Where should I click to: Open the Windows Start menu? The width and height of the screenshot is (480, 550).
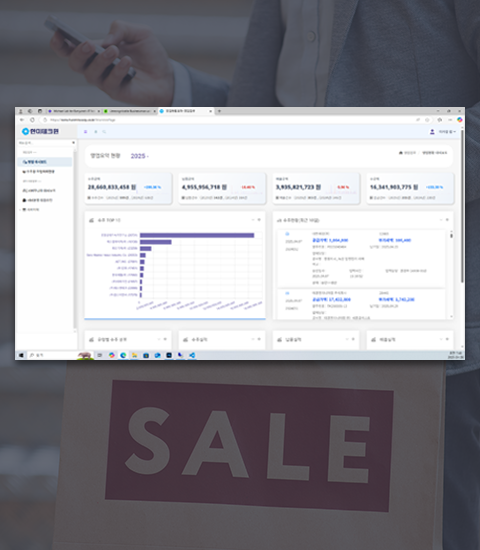tap(21, 355)
